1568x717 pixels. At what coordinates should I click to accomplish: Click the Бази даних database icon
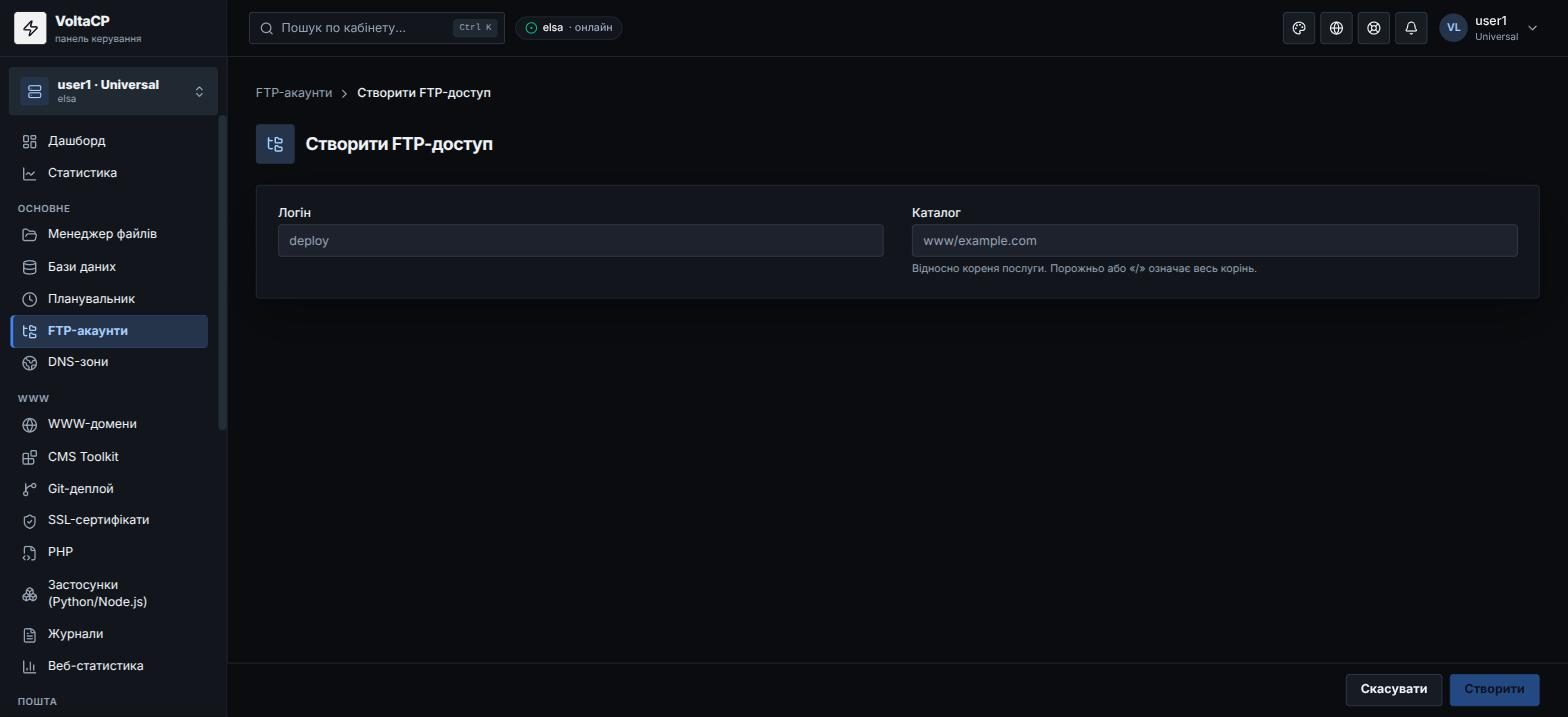[x=30, y=268]
